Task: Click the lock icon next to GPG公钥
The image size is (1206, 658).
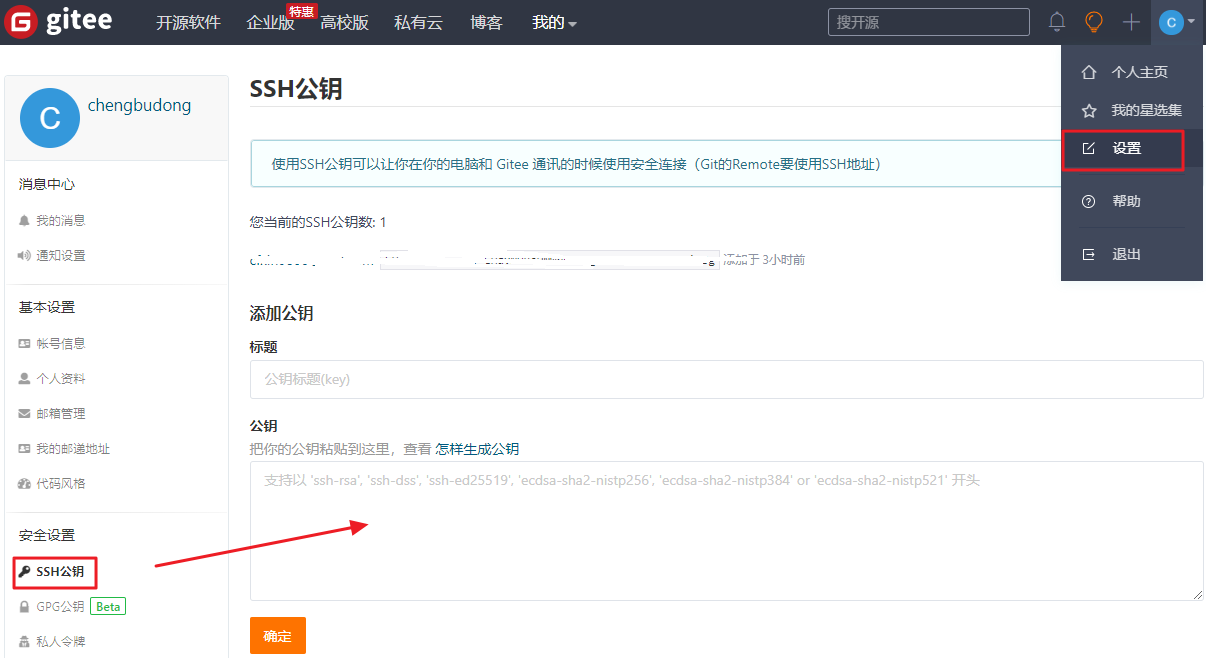Action: [x=25, y=606]
